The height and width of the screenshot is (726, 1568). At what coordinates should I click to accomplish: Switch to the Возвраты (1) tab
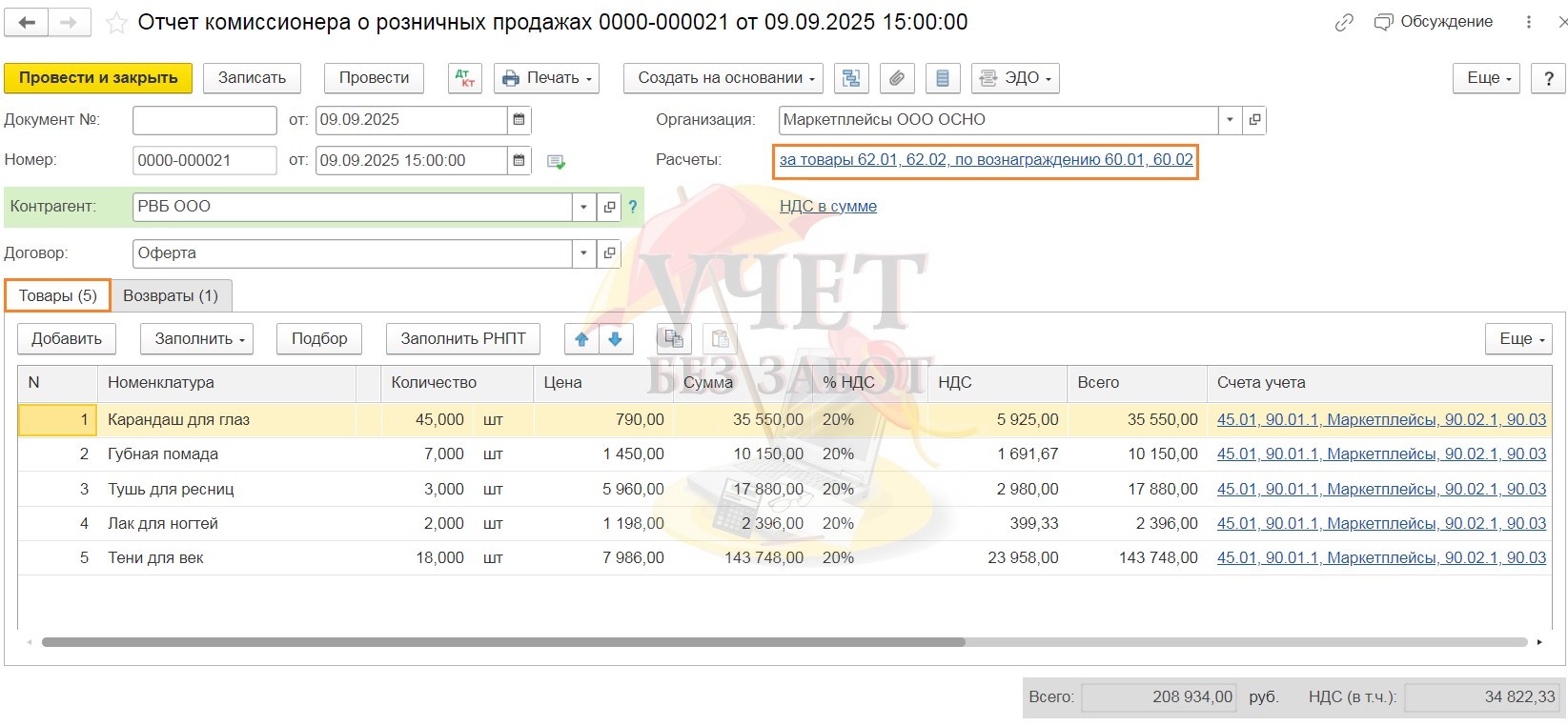171,296
